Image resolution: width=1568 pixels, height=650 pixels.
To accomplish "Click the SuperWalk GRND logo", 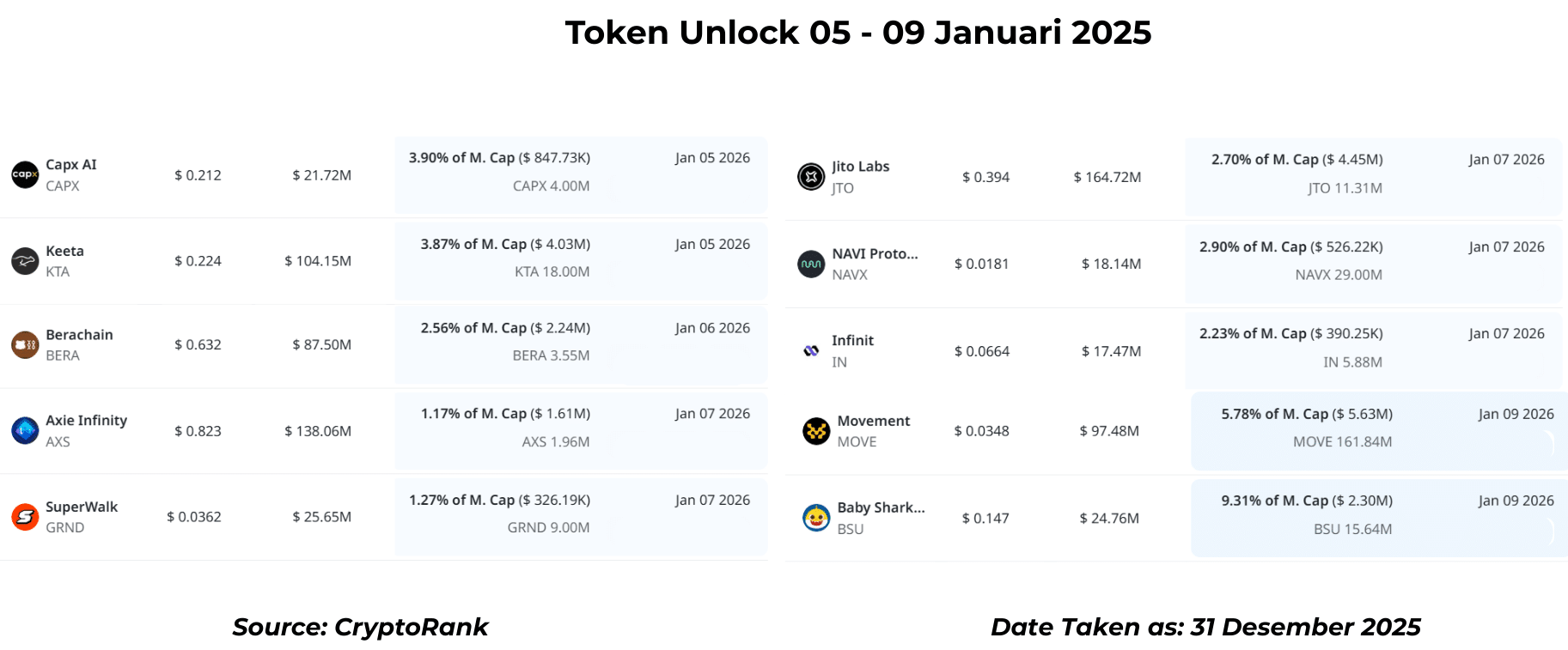I will (25, 516).
